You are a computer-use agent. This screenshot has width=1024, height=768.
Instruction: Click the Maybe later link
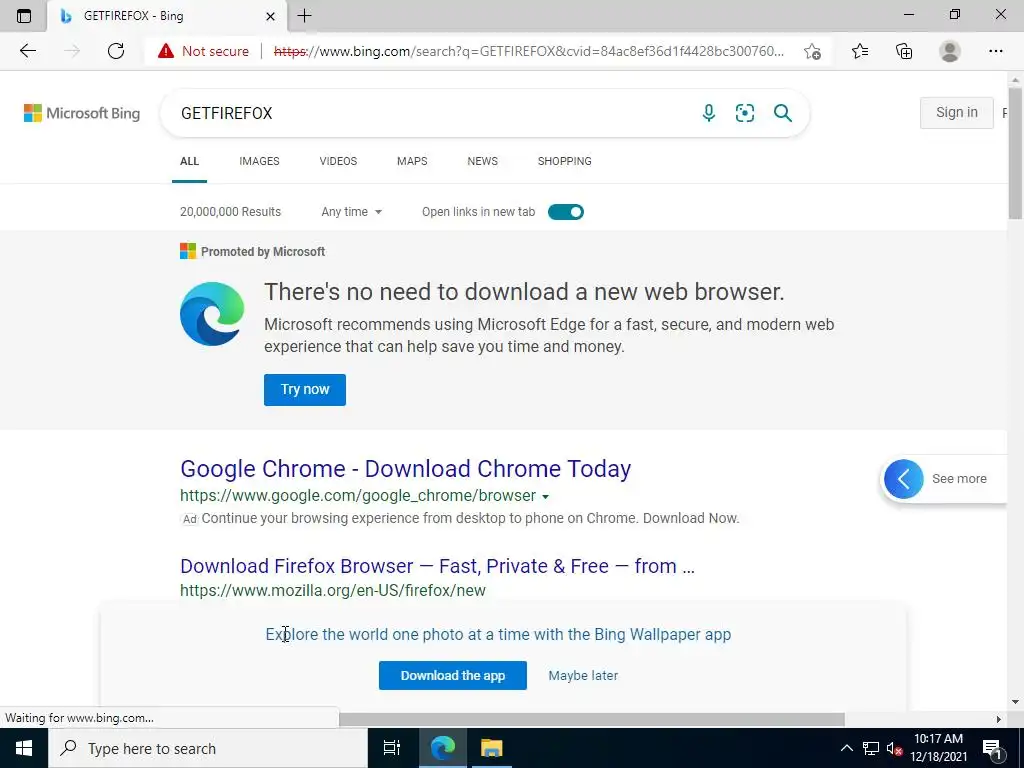583,675
